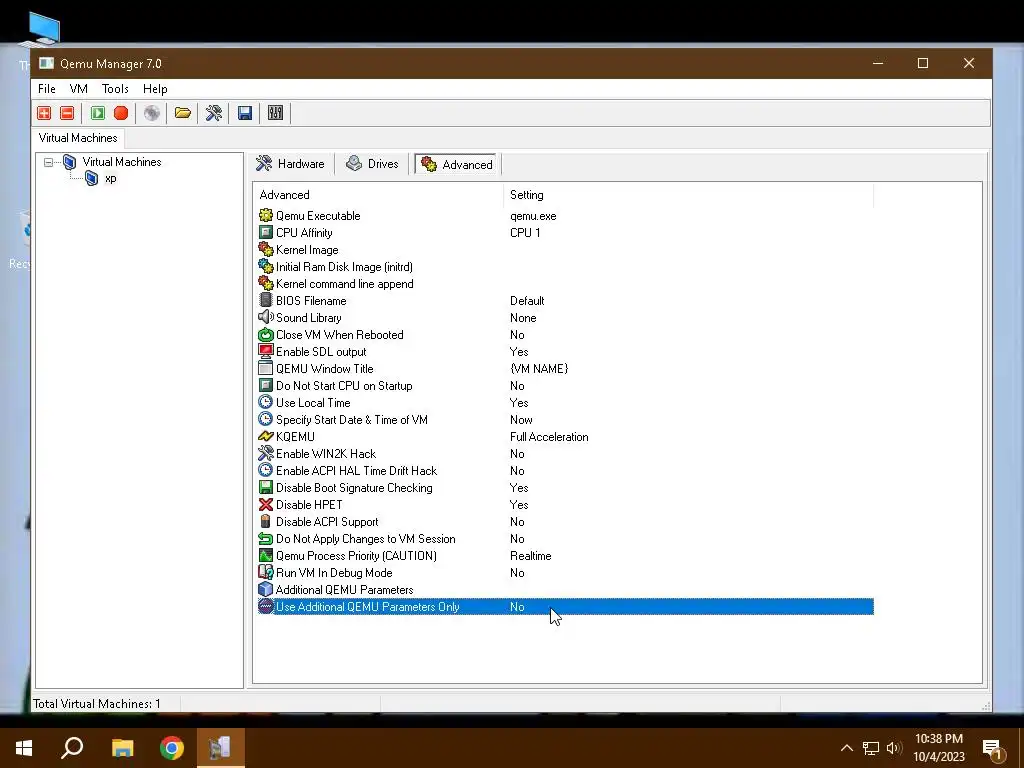Open the VM menu
This screenshot has height=768, width=1024.
(78, 89)
